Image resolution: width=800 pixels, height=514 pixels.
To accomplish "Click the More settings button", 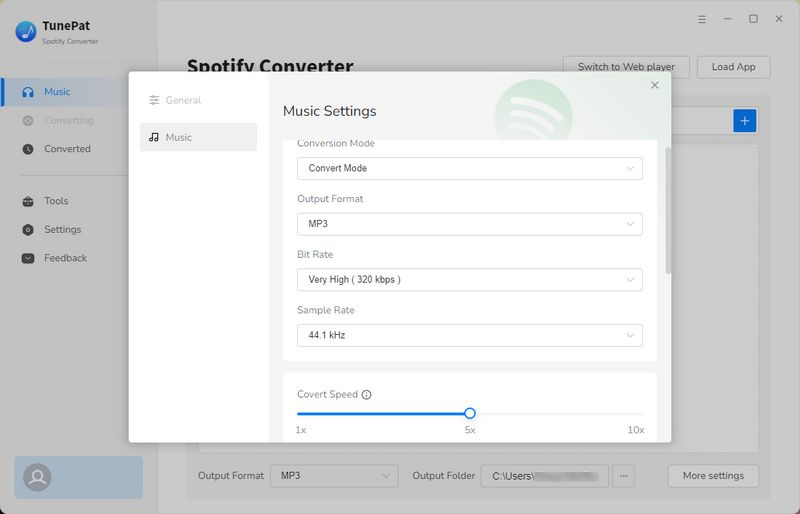I will pyautogui.click(x=713, y=476).
